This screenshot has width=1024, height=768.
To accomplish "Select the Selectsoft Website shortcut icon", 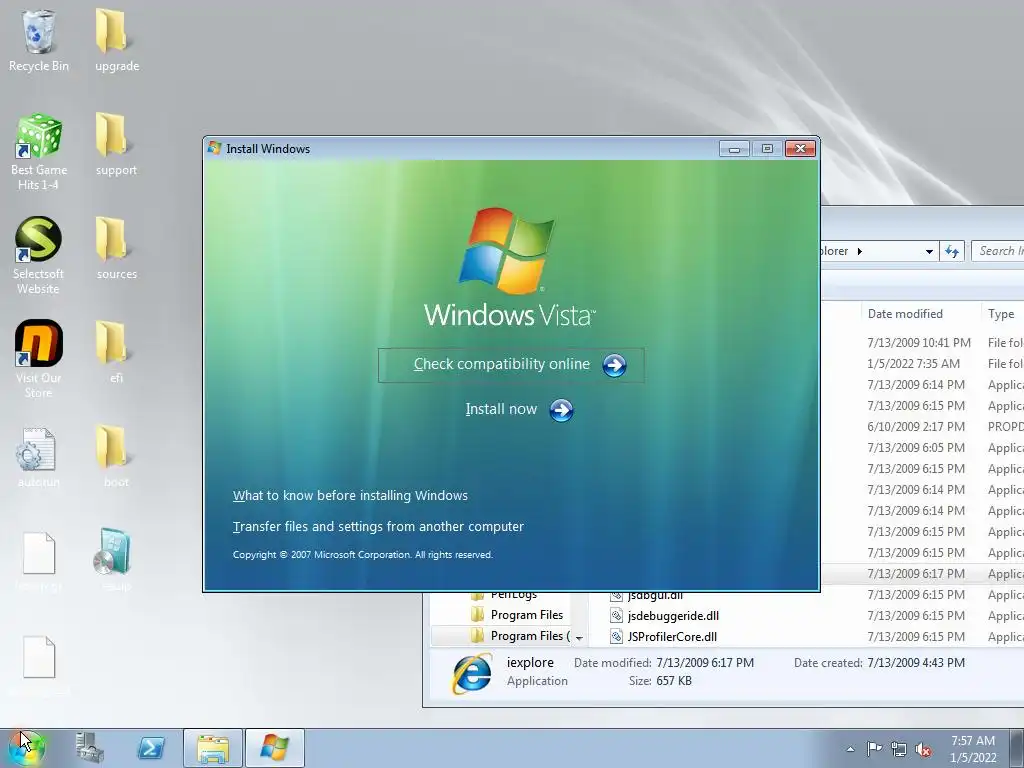I will click(x=39, y=239).
